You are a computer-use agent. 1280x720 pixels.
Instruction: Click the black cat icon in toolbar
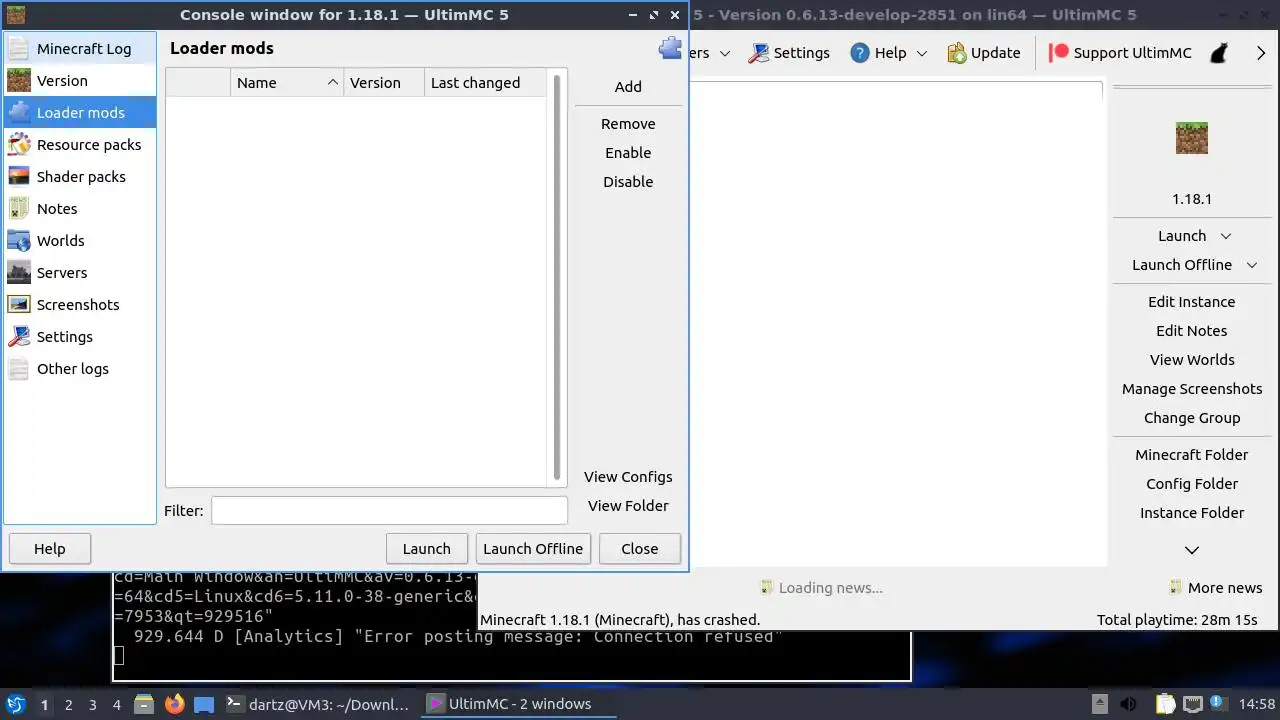pos(1218,53)
